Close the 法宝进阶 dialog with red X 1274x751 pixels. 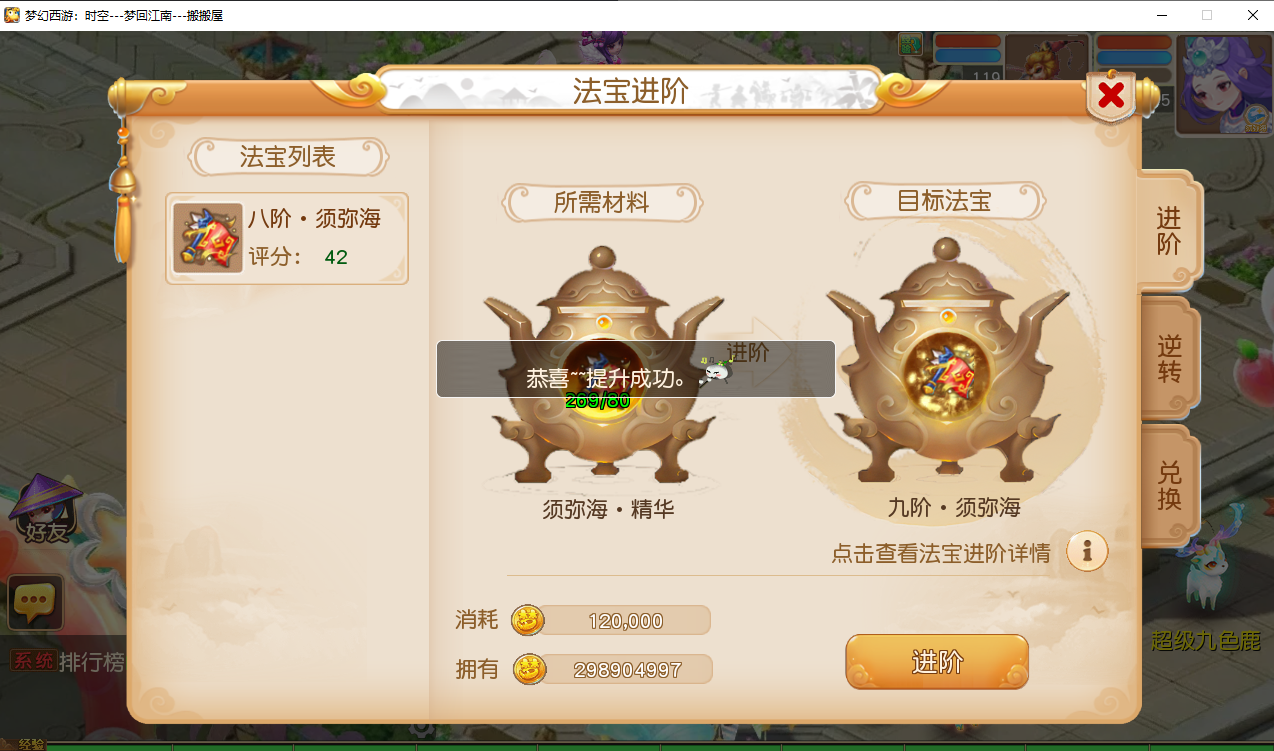coord(1111,96)
